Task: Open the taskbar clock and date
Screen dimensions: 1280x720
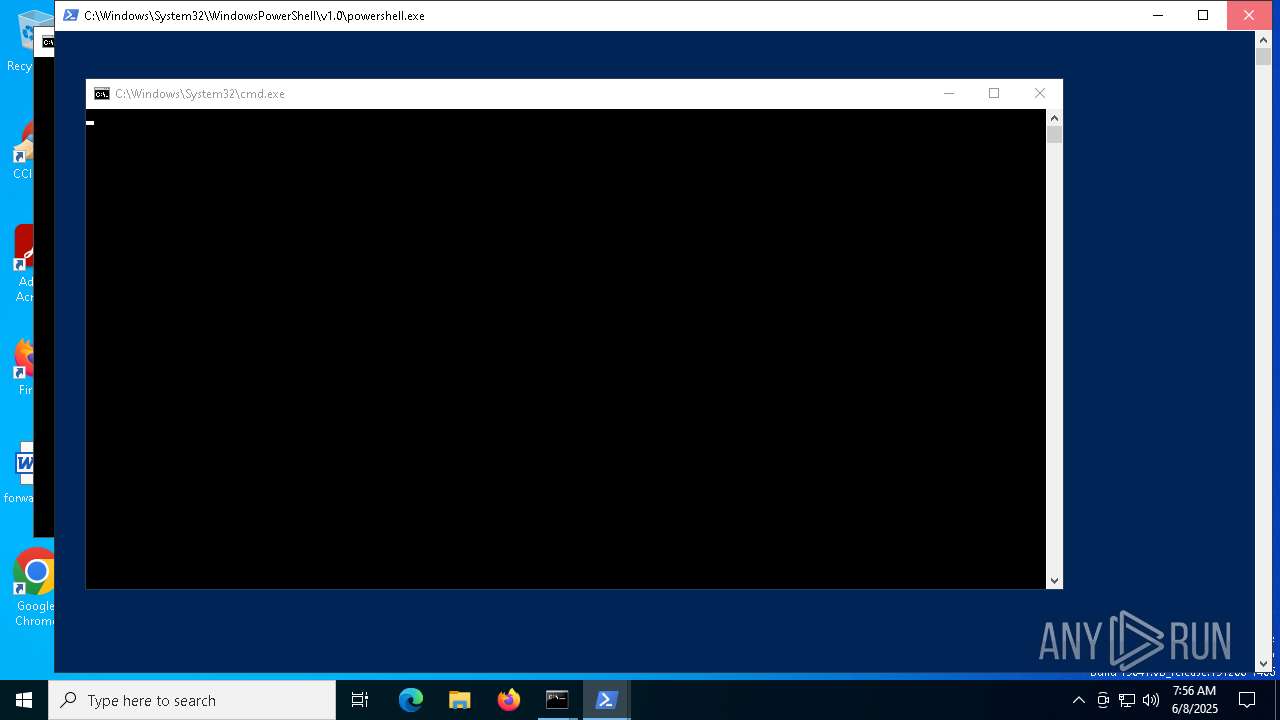Action: [1195, 700]
